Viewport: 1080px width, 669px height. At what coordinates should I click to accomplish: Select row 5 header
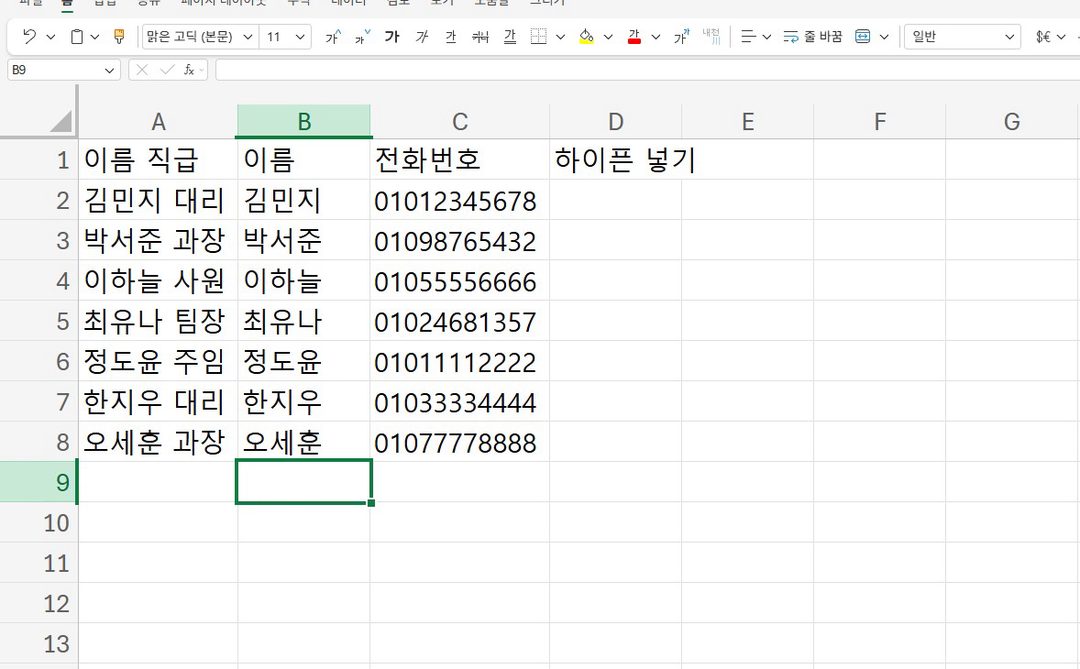[x=39, y=321]
